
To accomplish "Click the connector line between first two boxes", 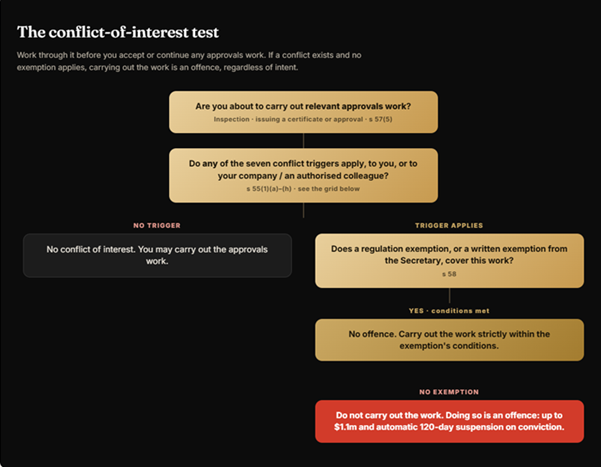I will pos(304,141).
